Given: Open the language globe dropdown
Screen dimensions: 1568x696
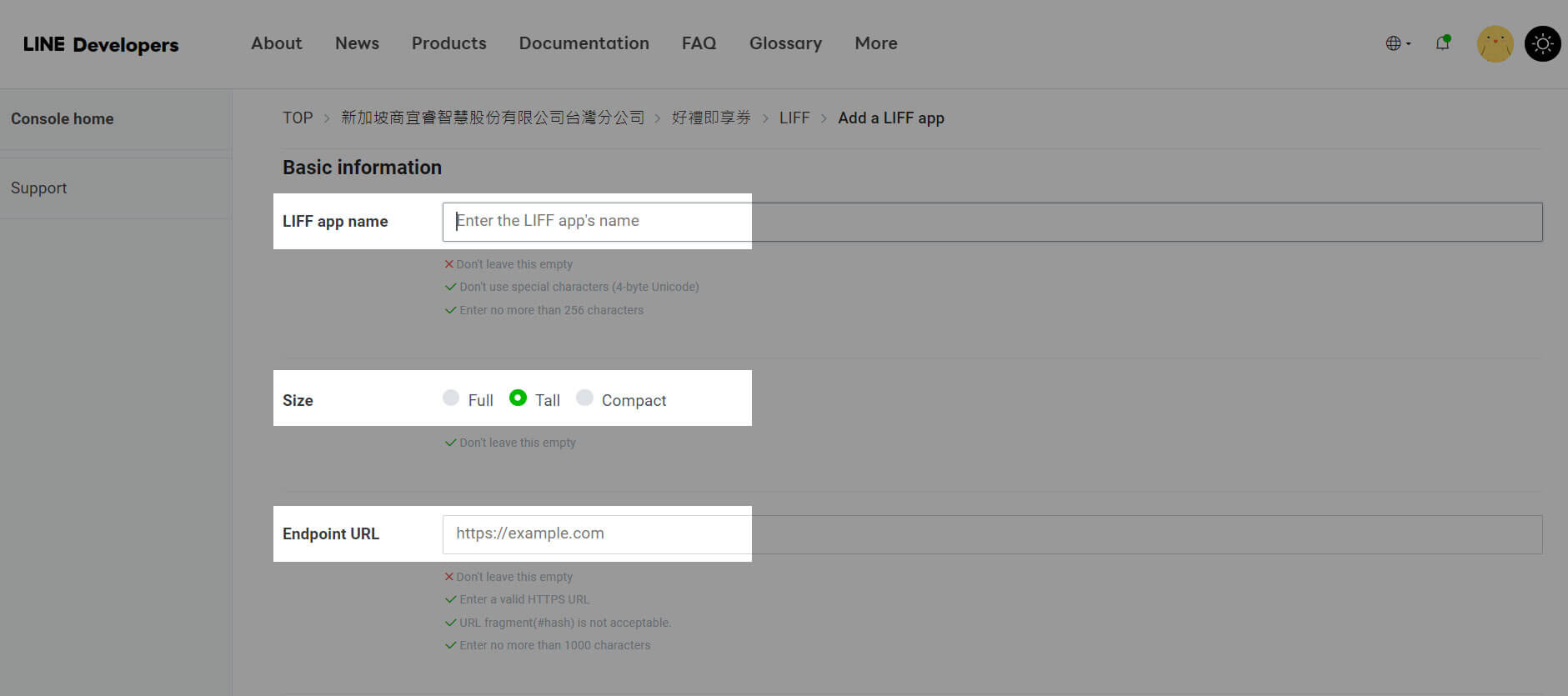Looking at the screenshot, I should (x=1398, y=43).
